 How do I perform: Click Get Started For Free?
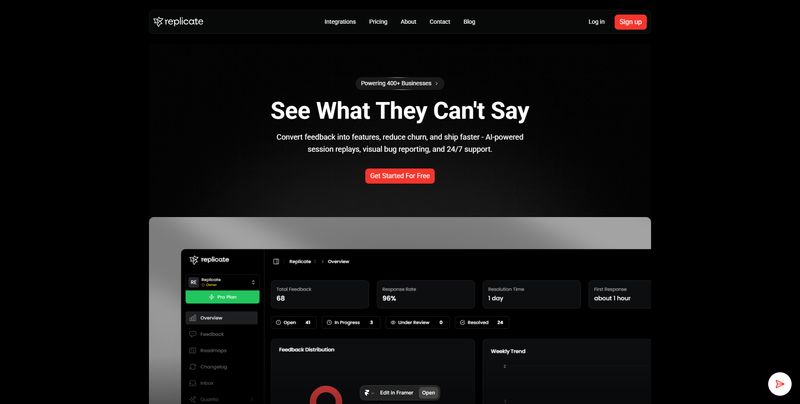pyautogui.click(x=399, y=176)
